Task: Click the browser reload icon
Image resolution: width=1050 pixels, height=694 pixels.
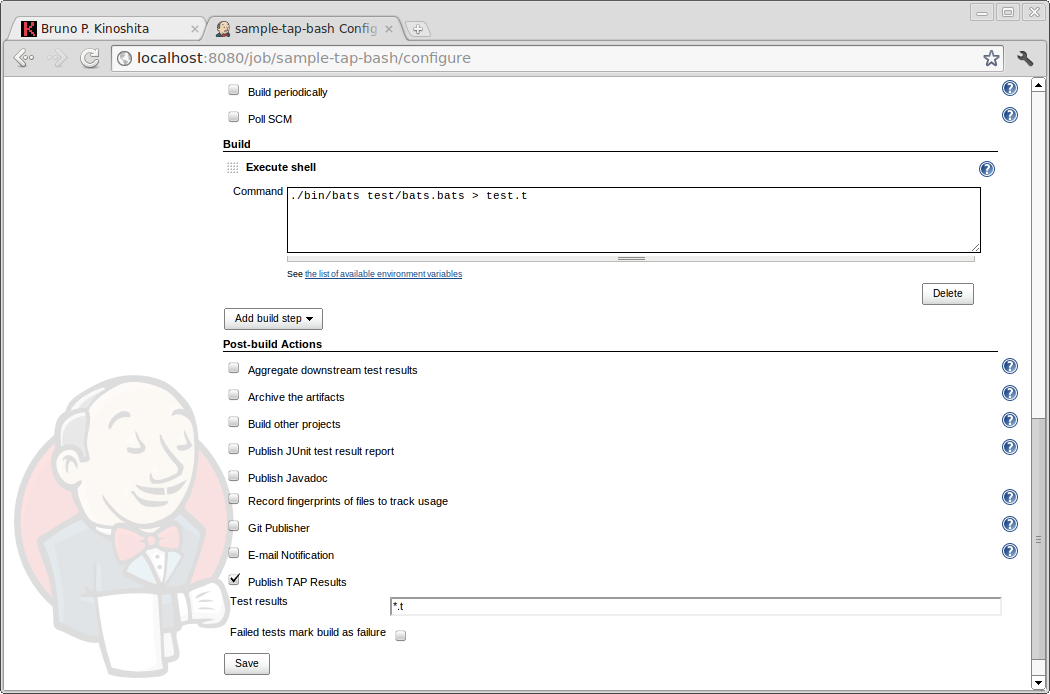Action: pos(90,58)
